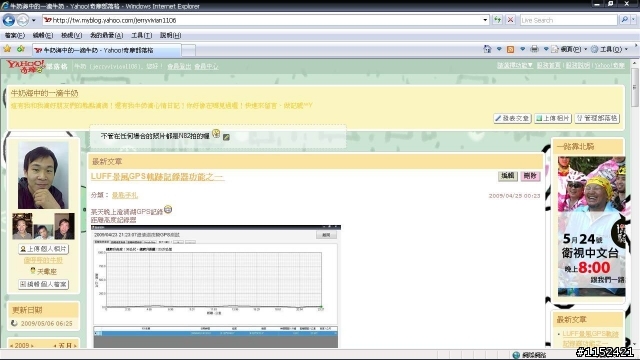Expand the feeds dropdown arrow
The image size is (640, 360).
tap(522, 49)
